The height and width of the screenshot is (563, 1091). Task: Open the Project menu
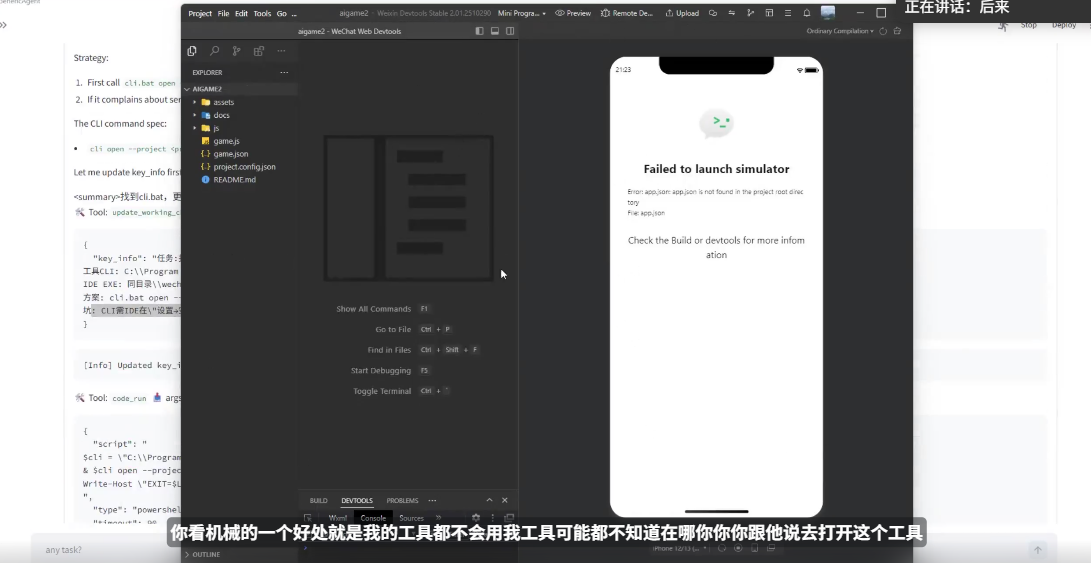[200, 13]
